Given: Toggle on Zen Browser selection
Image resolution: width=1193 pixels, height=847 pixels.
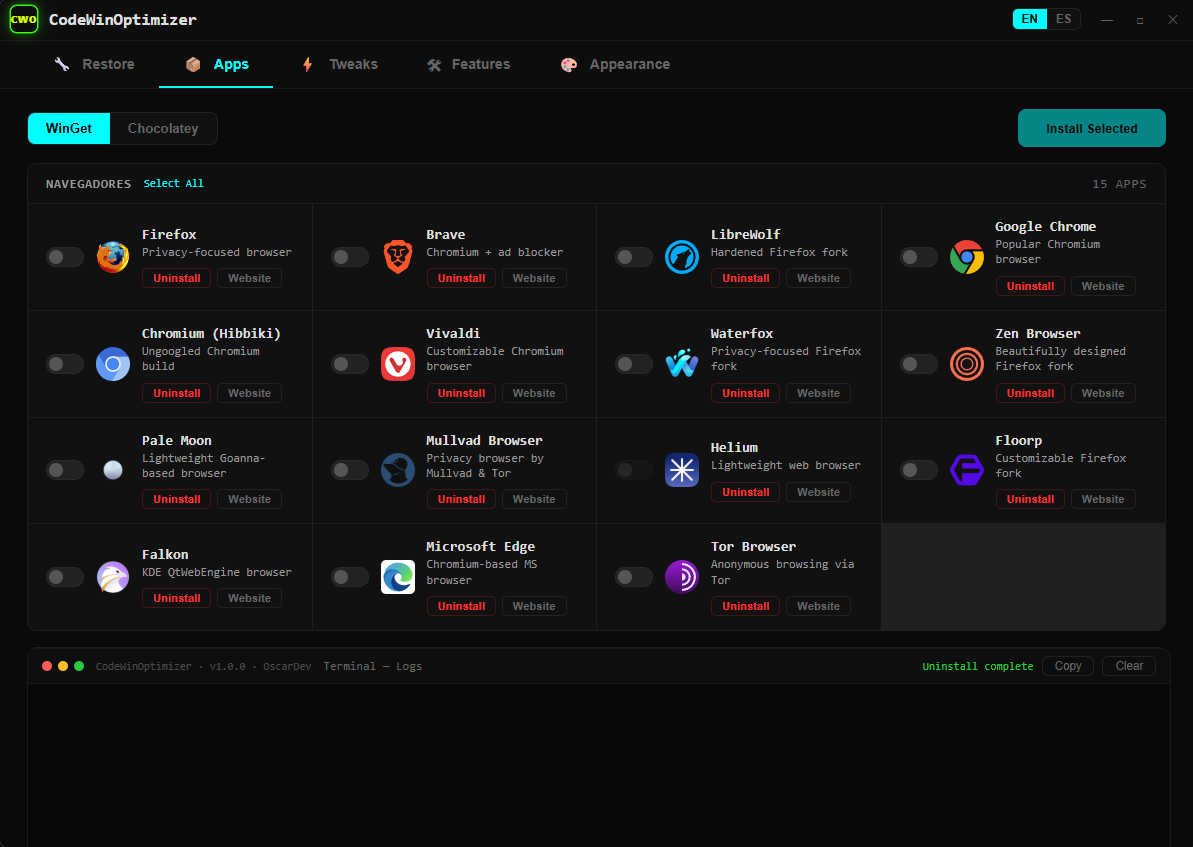Looking at the screenshot, I should [x=918, y=364].
